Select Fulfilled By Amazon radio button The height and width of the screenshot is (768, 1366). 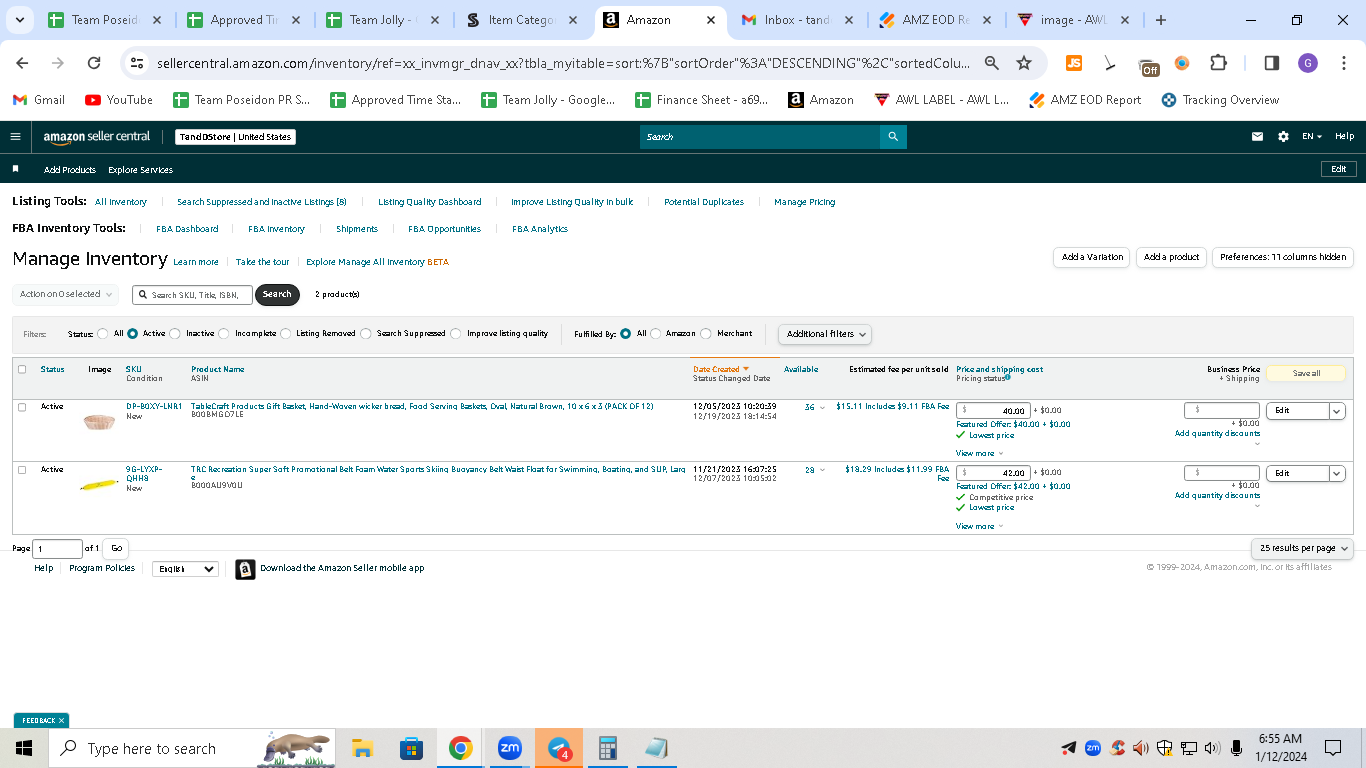(x=656, y=334)
